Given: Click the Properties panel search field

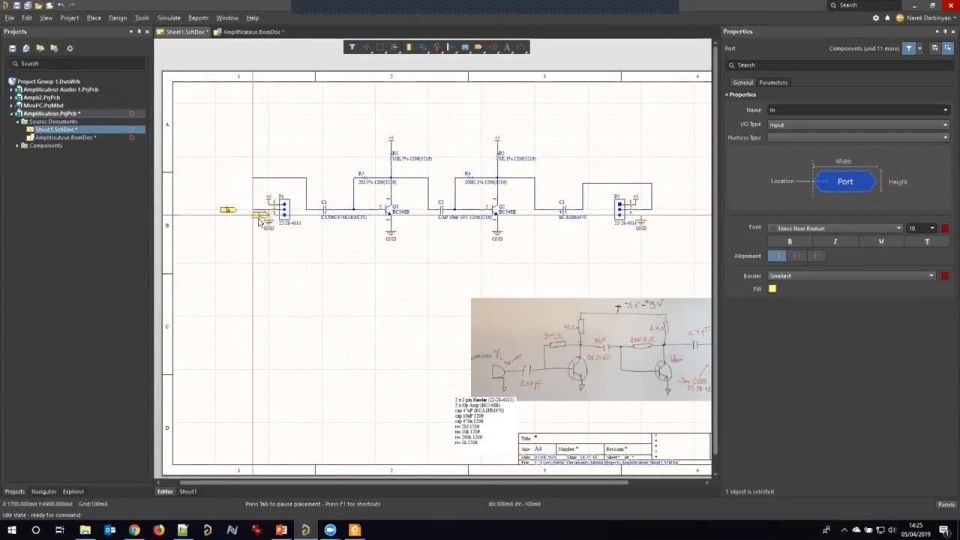Looking at the screenshot, I should (839, 65).
